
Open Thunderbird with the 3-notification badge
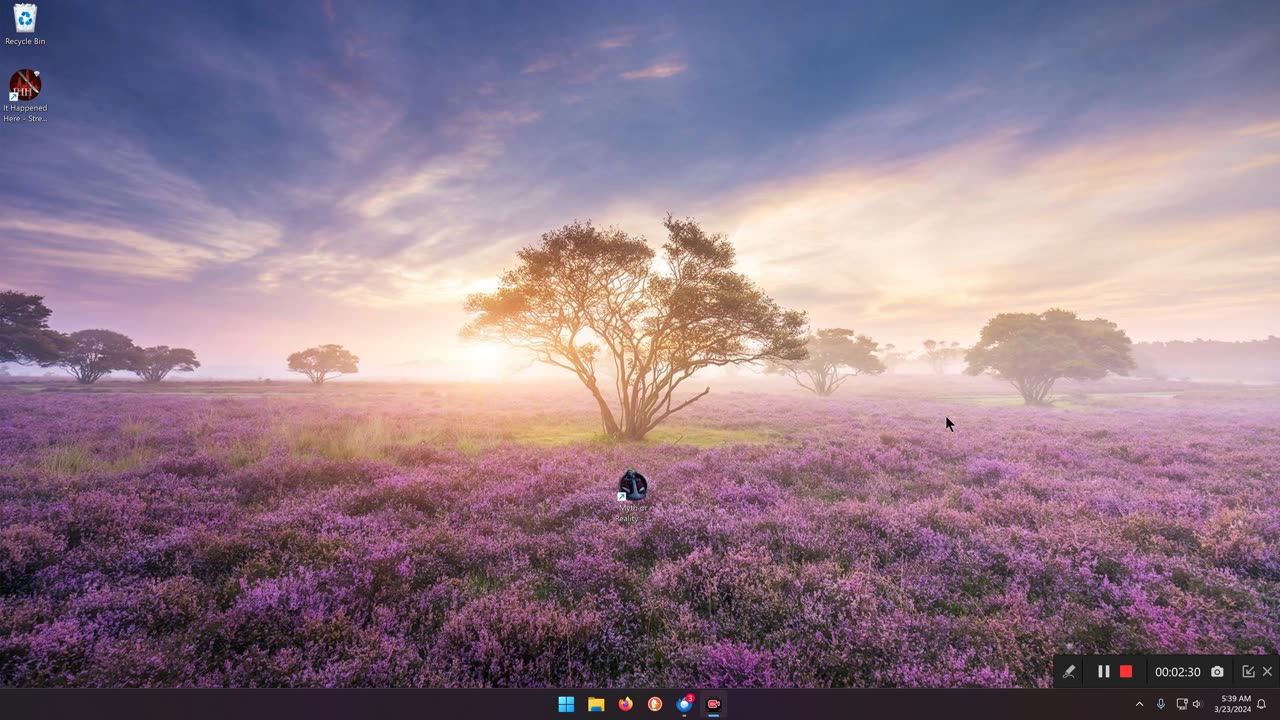pyautogui.click(x=685, y=704)
